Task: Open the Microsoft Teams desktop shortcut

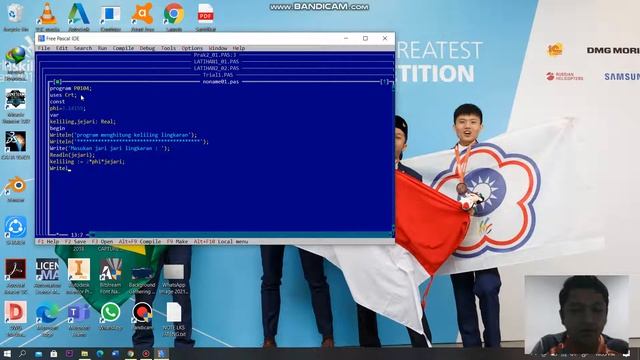Action: [79, 318]
